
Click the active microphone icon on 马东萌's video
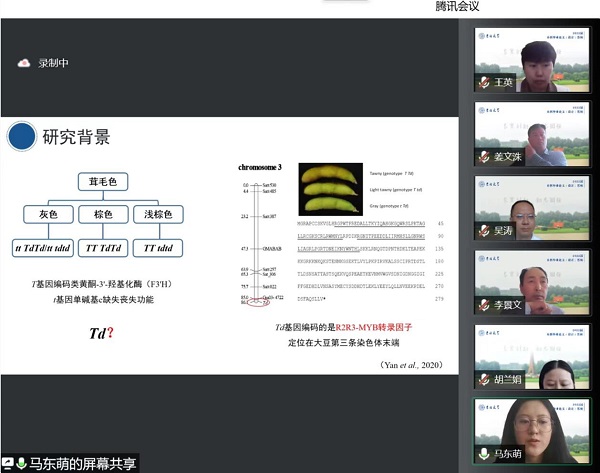(483, 452)
